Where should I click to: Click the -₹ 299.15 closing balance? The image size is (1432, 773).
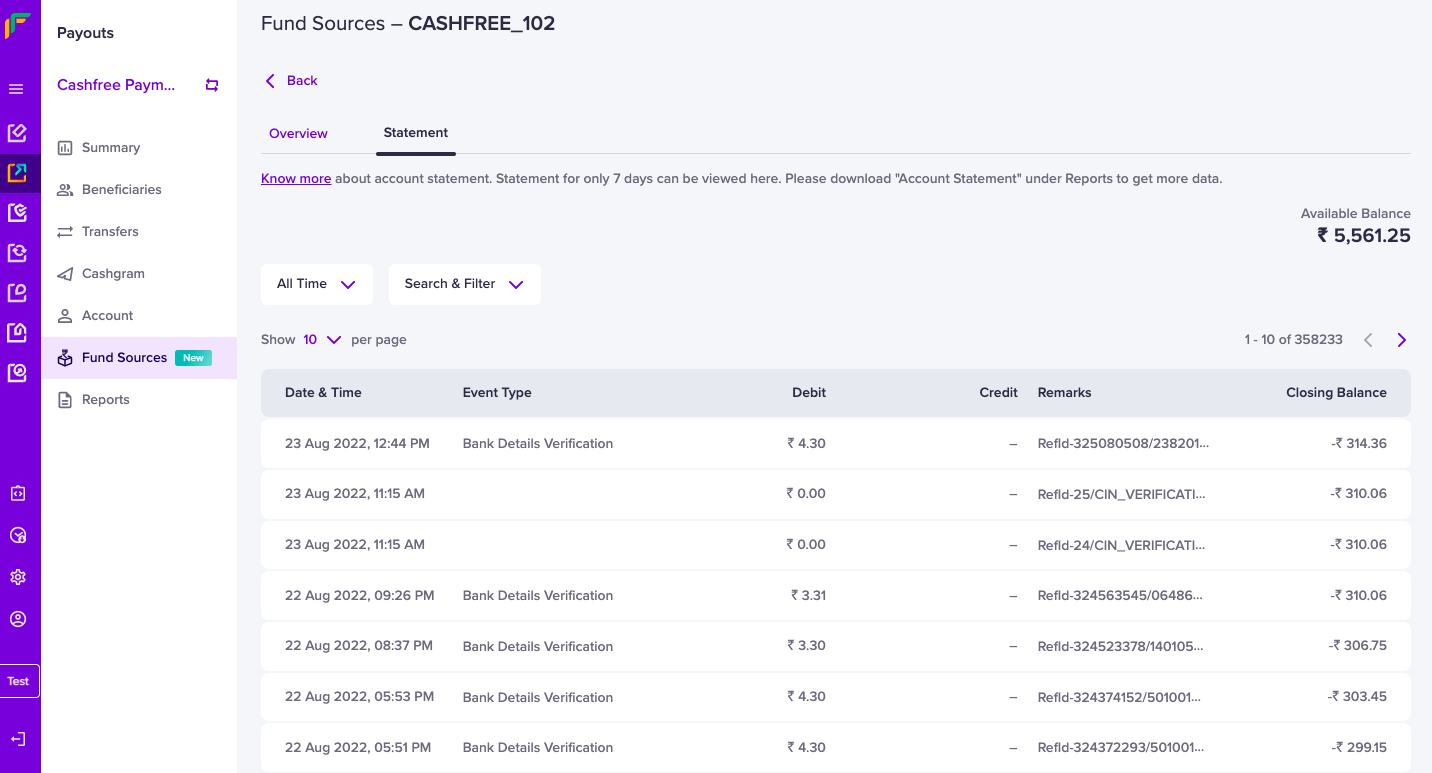[1359, 748]
